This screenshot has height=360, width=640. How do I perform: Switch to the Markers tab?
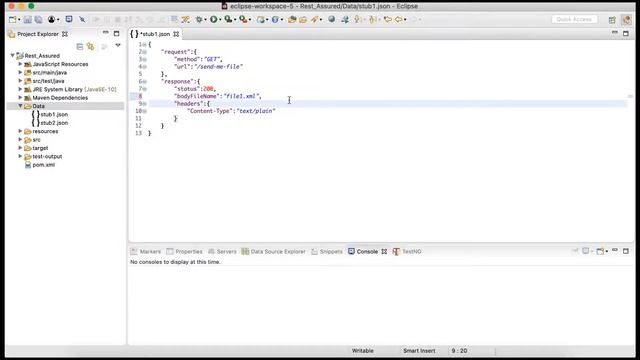click(x=146, y=251)
